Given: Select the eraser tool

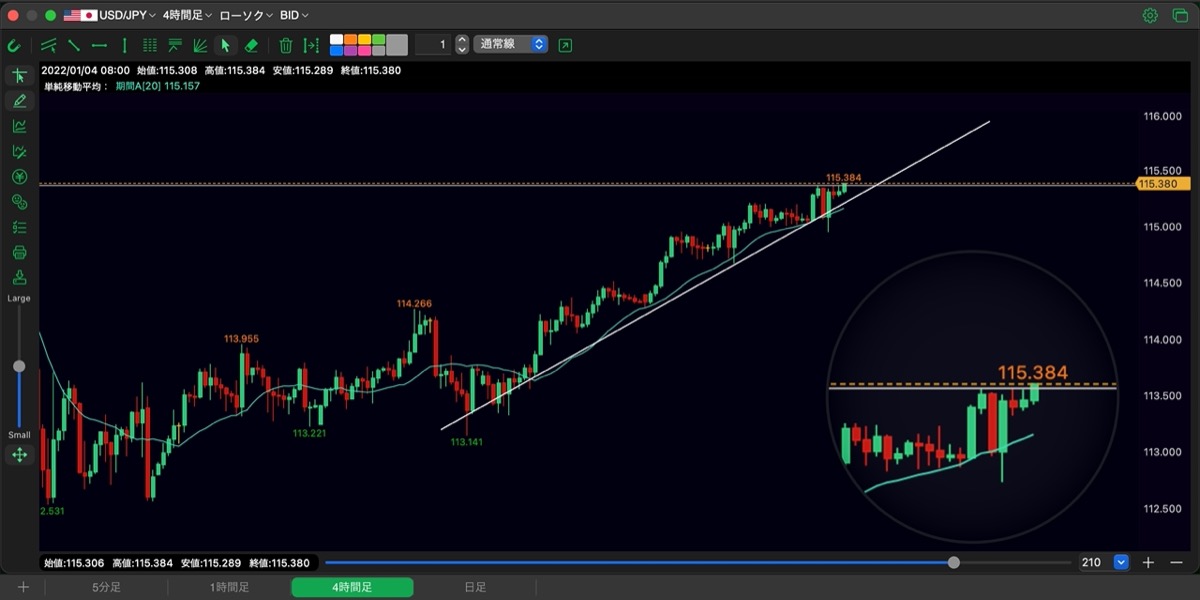Looking at the screenshot, I should point(251,45).
